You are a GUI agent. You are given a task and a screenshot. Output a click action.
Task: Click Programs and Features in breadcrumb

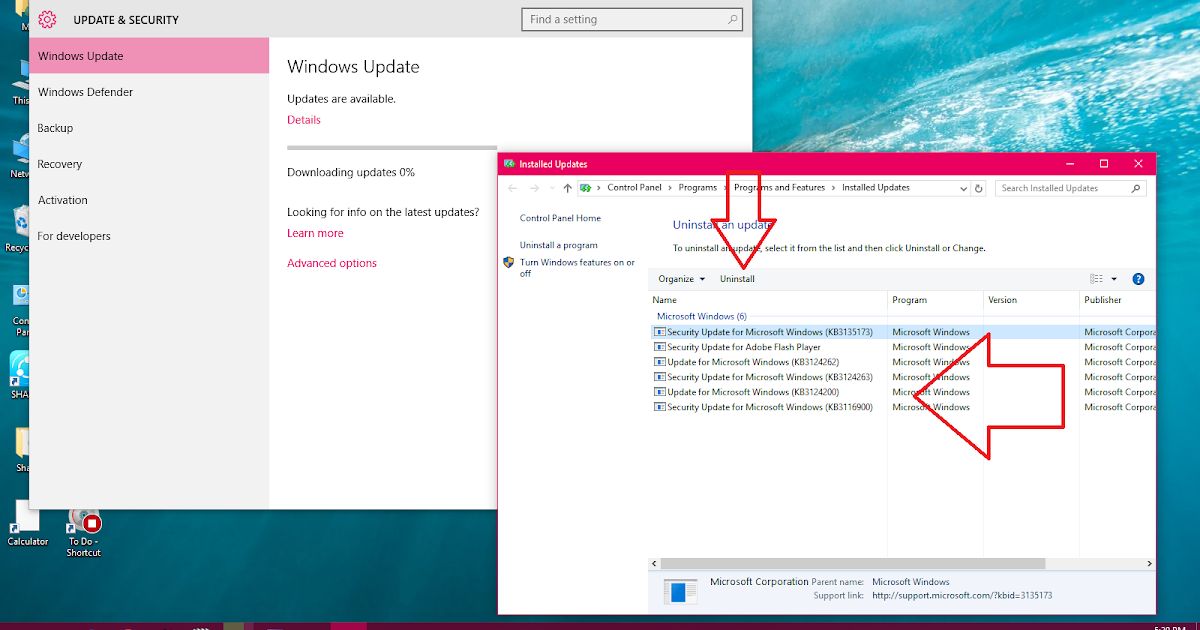[779, 188]
